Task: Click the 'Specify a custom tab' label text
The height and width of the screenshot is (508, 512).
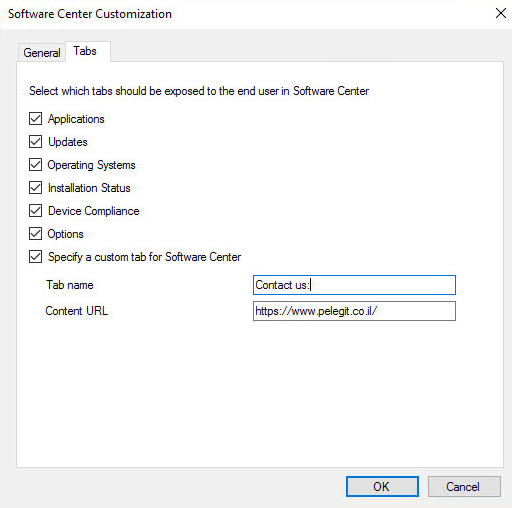Action: point(144,257)
